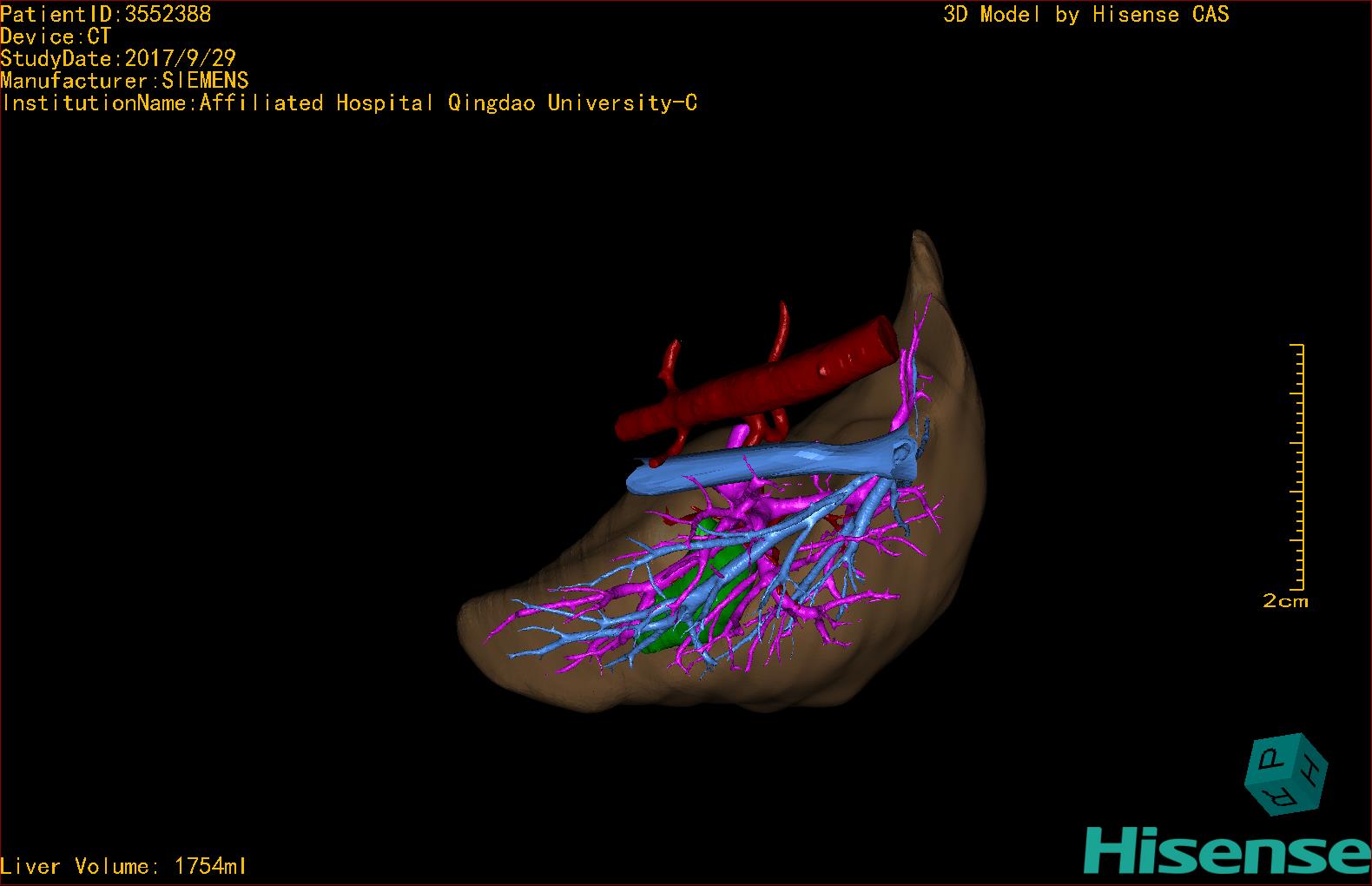Click the Manufacturer SIEMENS label
This screenshot has height=886, width=1372.
coord(124,81)
